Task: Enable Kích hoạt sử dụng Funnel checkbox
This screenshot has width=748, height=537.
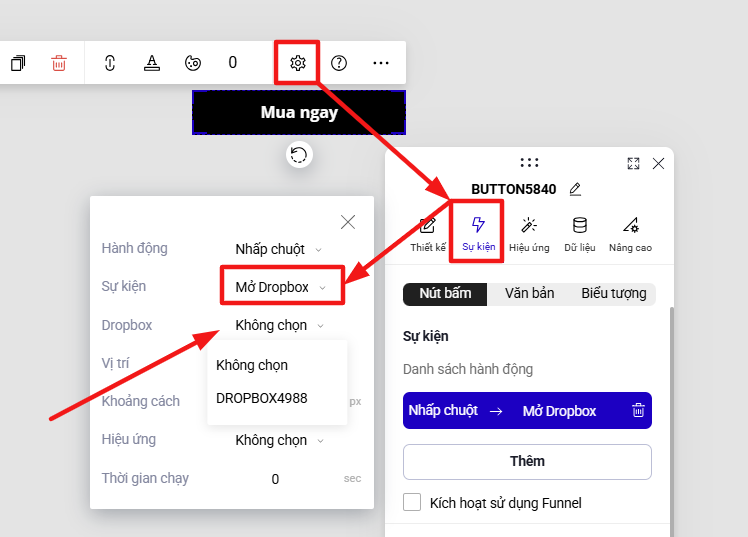Action: [x=412, y=502]
